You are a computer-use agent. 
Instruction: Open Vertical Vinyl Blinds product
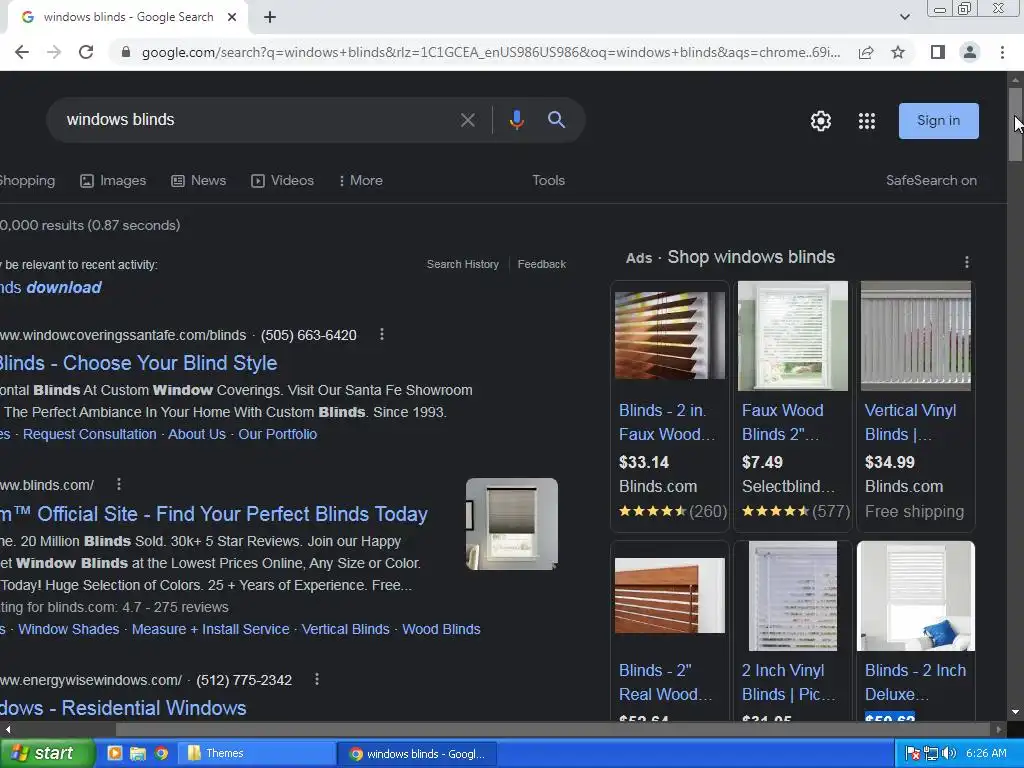click(x=910, y=423)
